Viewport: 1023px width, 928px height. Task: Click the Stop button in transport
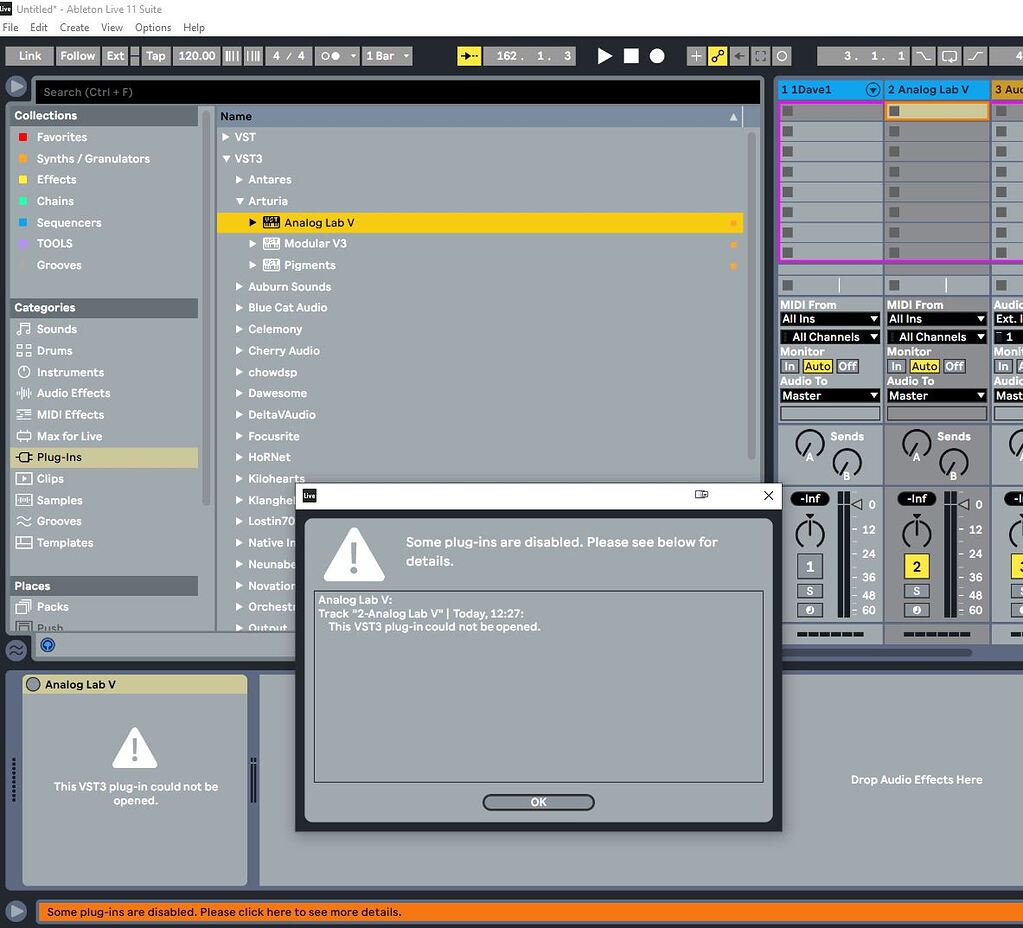click(x=631, y=56)
